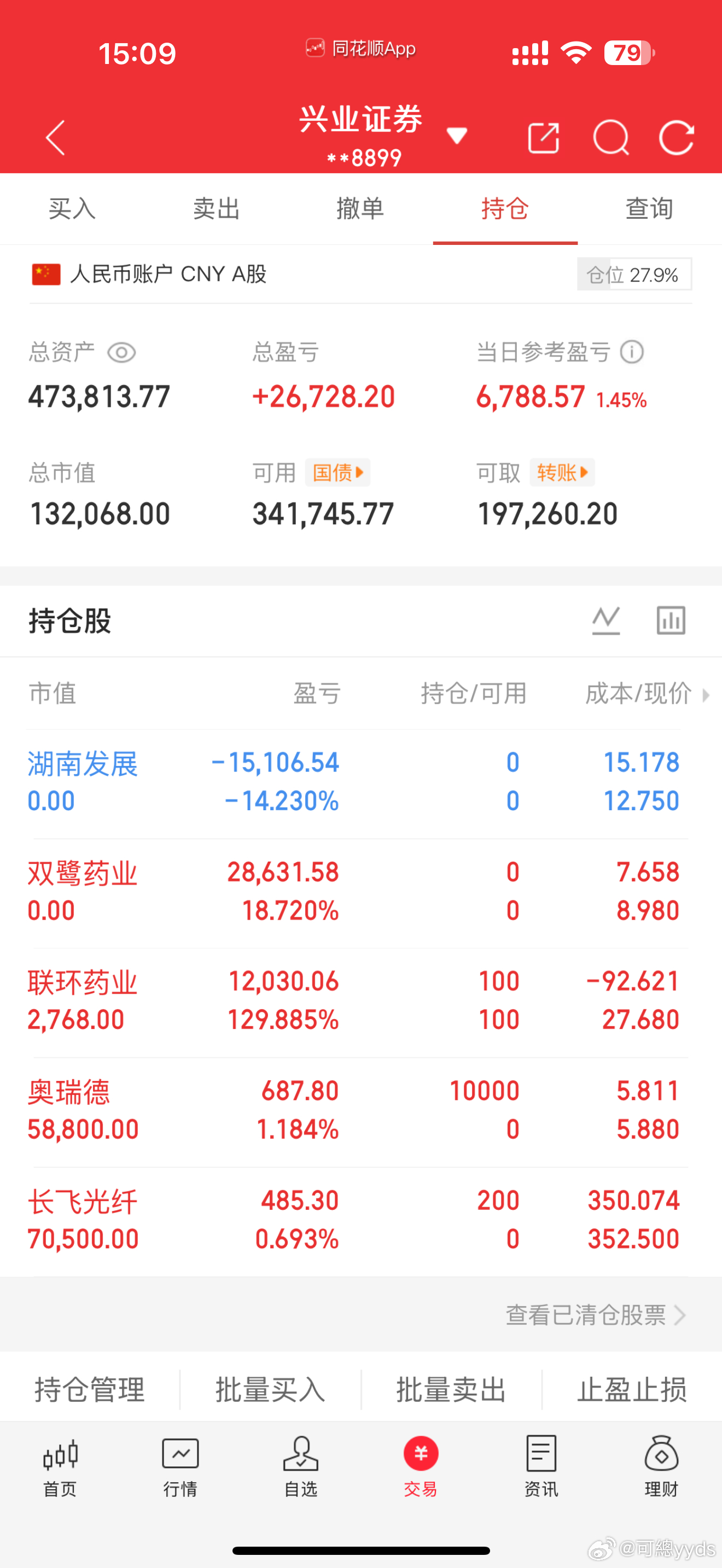Expand the 兴业证券 account switcher arrow

[x=457, y=135]
